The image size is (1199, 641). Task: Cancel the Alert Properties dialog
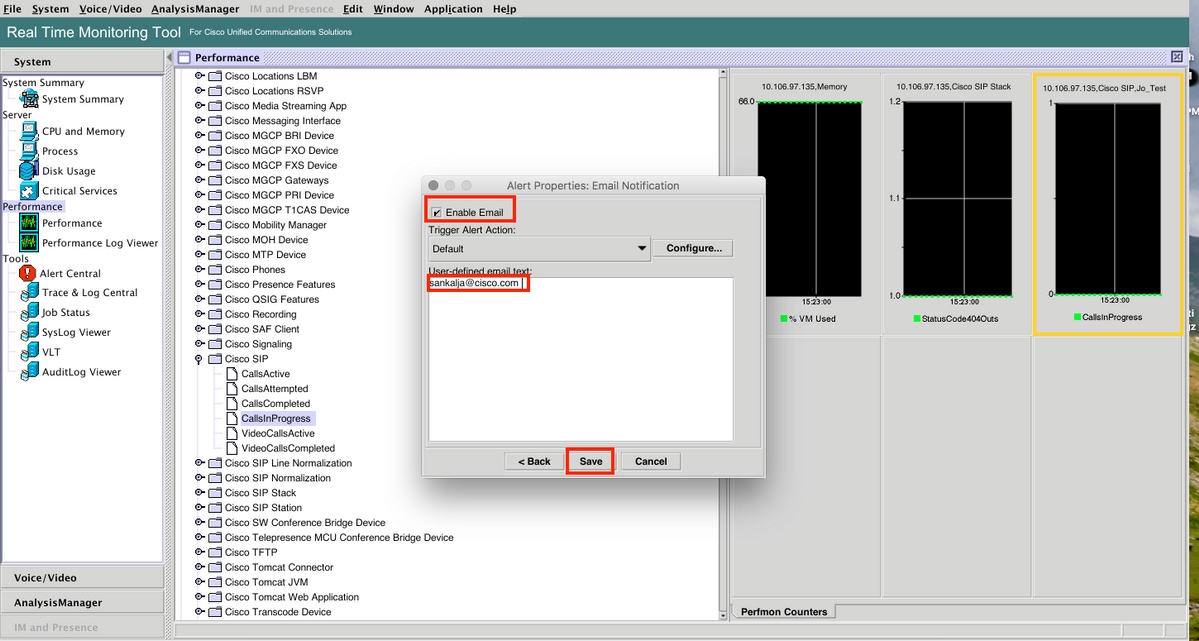pos(651,461)
